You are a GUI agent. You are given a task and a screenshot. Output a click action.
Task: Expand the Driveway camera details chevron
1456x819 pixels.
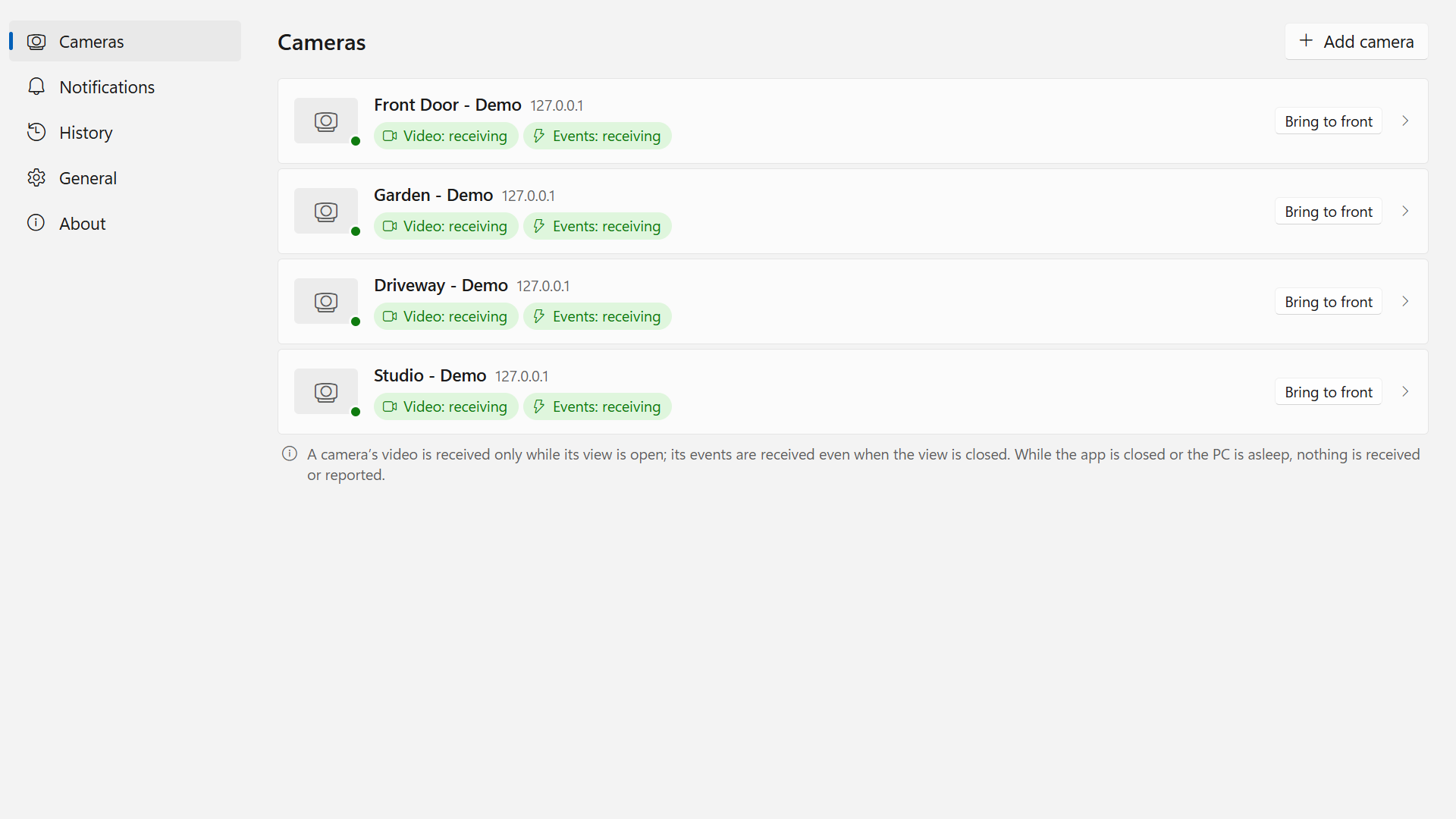point(1405,302)
